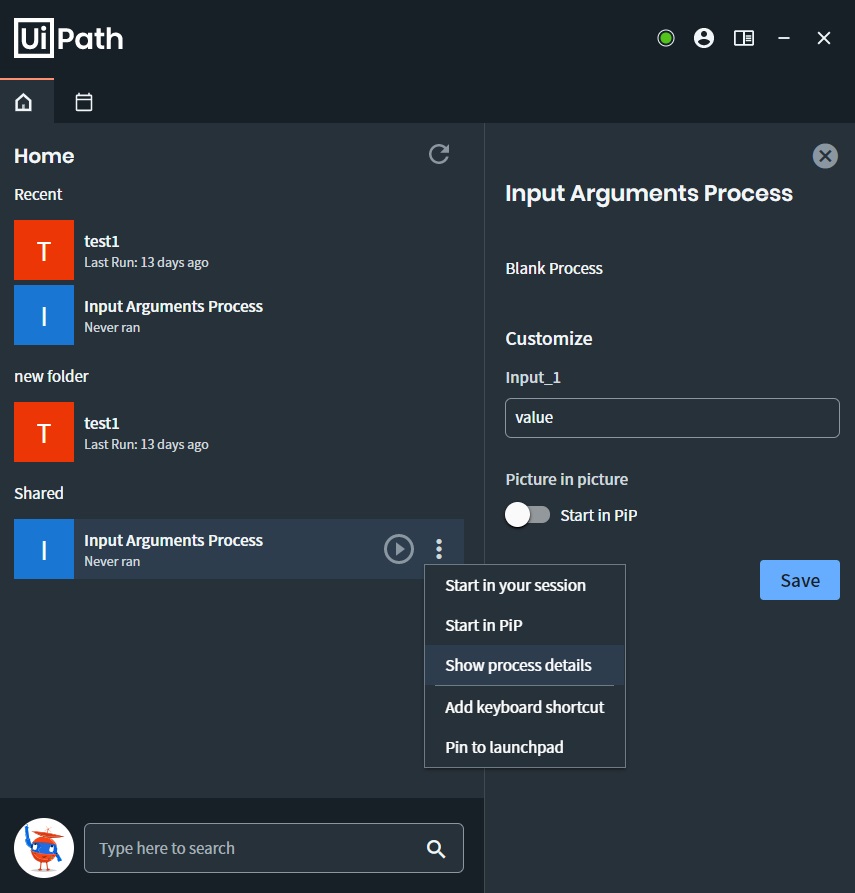Click the green connection status indicator
Viewport: 855px width, 893px height.
pos(665,38)
